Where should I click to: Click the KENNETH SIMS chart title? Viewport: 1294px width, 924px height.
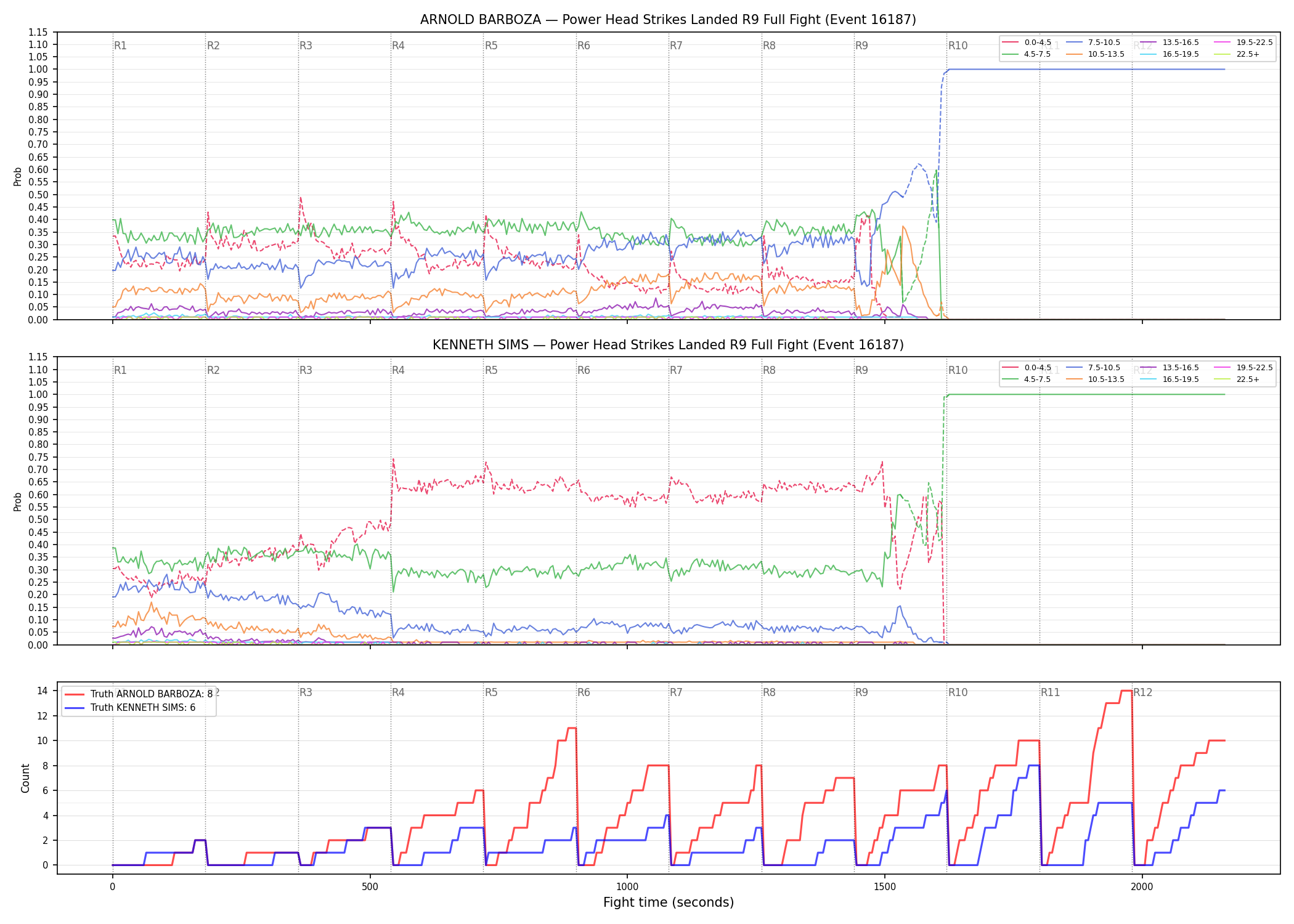668,345
